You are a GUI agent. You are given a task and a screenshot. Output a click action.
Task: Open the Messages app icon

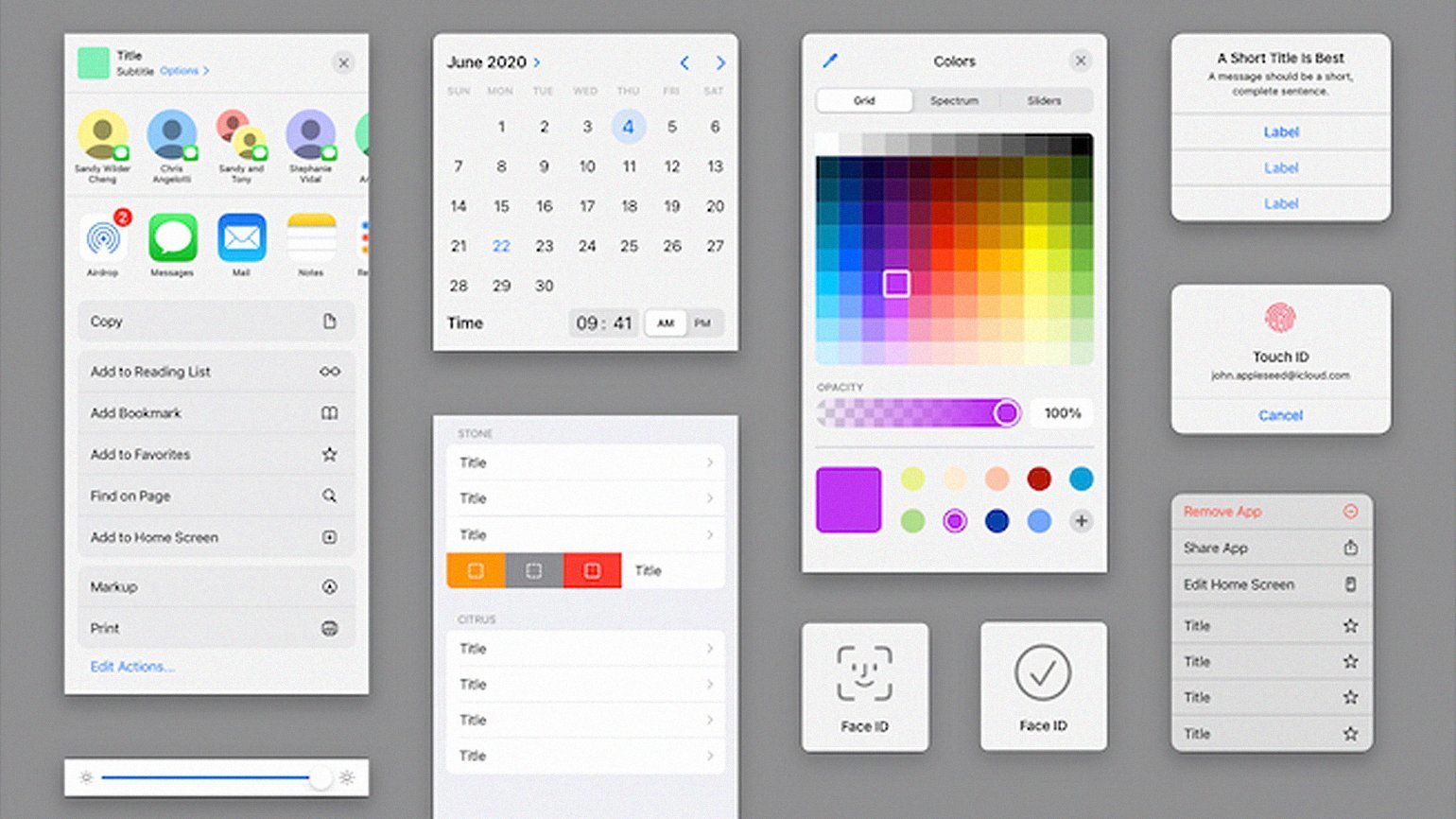[172, 237]
